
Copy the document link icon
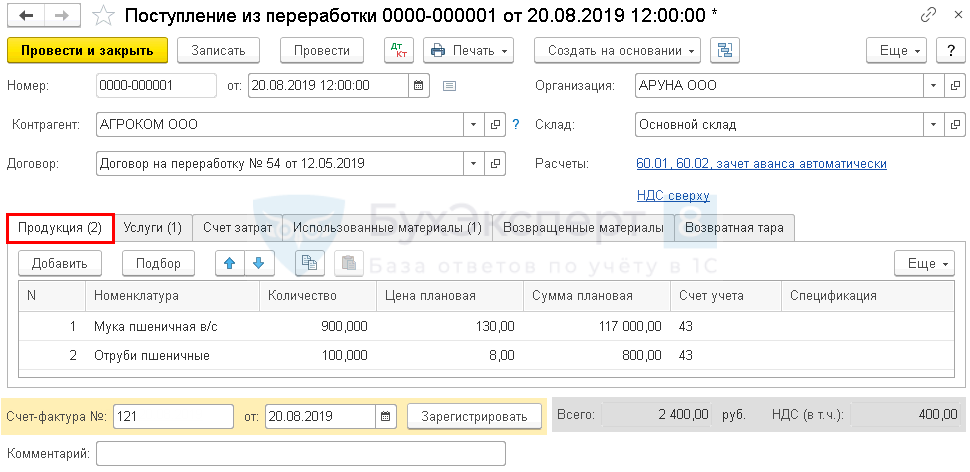point(930,16)
